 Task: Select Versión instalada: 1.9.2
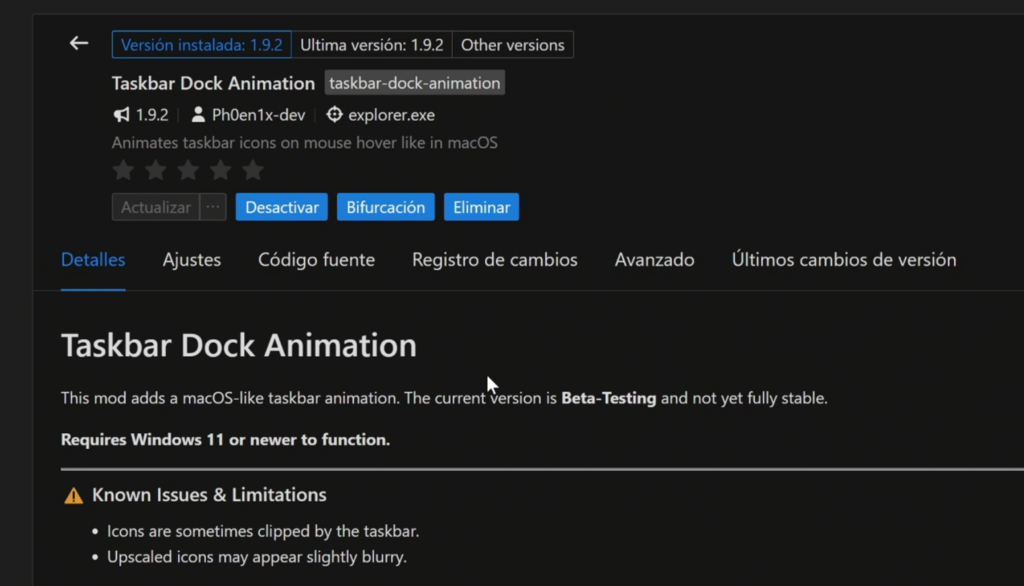tap(202, 45)
